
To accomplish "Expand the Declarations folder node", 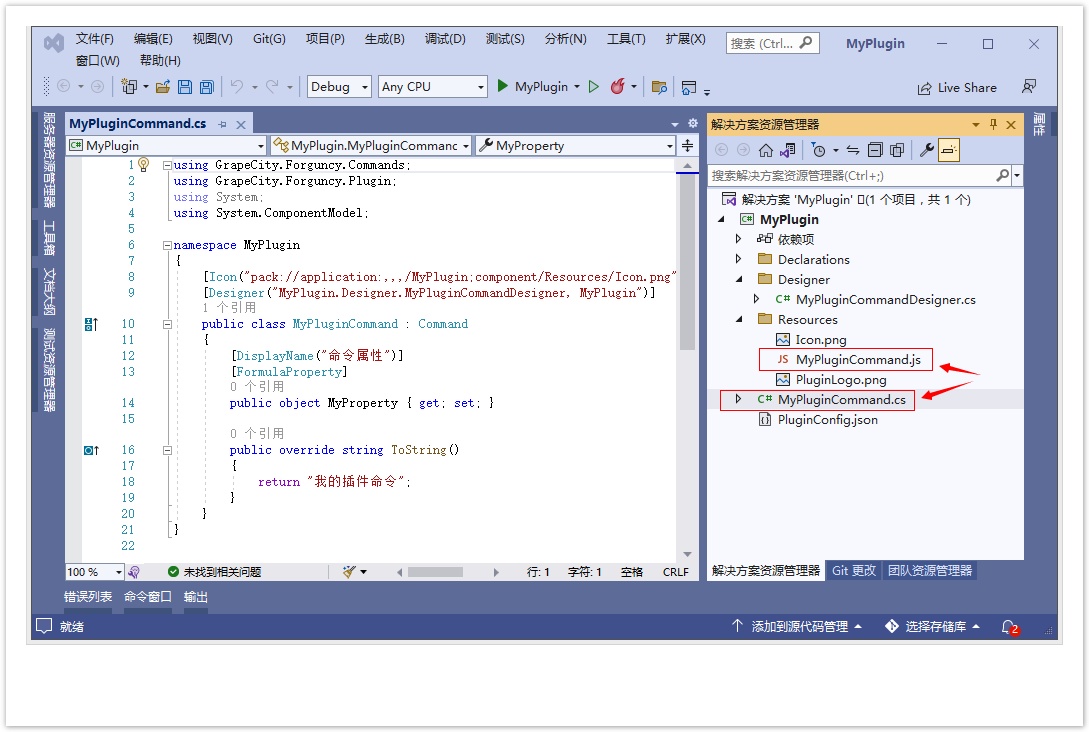I will click(x=738, y=259).
